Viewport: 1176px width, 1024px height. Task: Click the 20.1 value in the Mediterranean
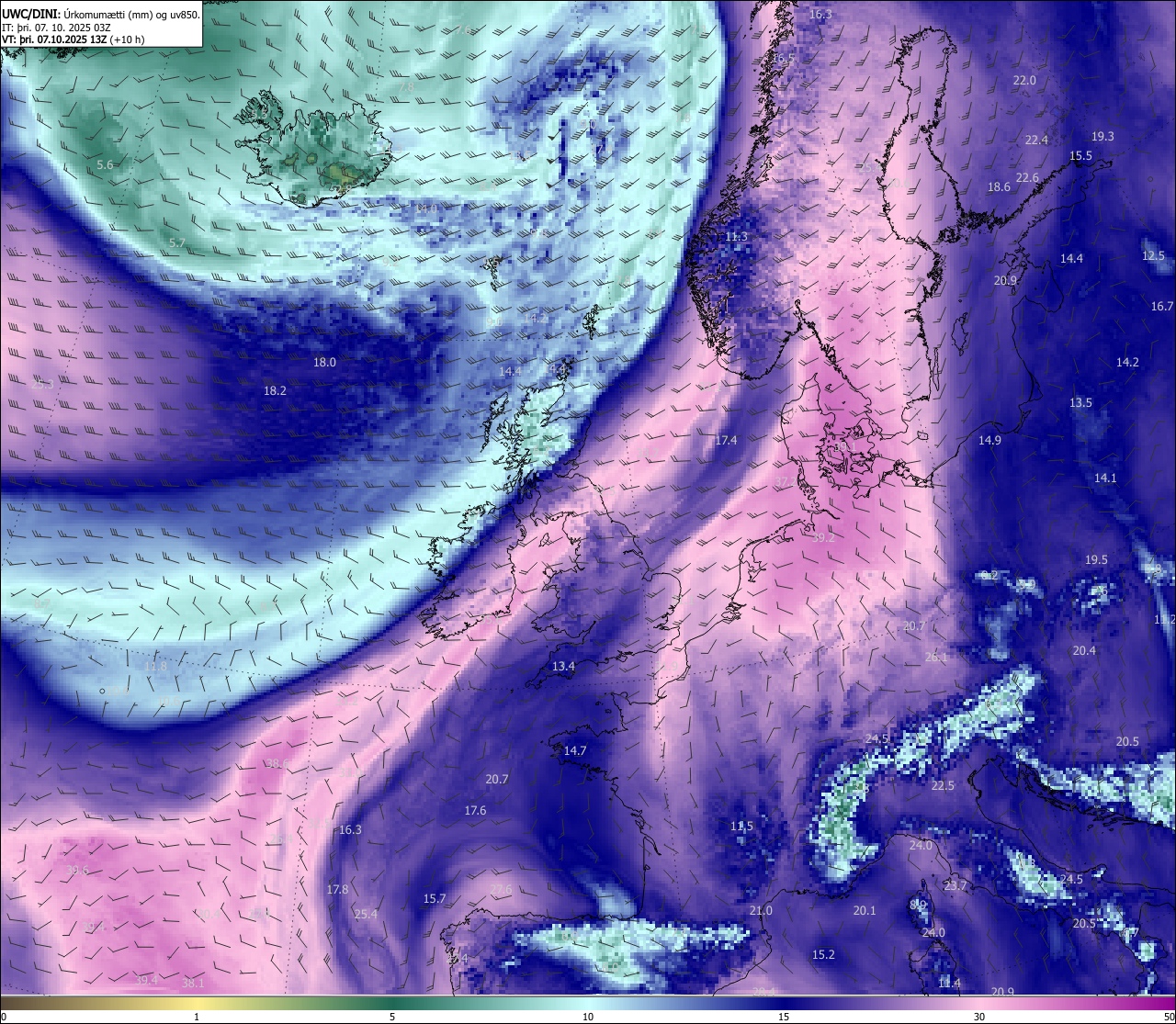[865, 911]
